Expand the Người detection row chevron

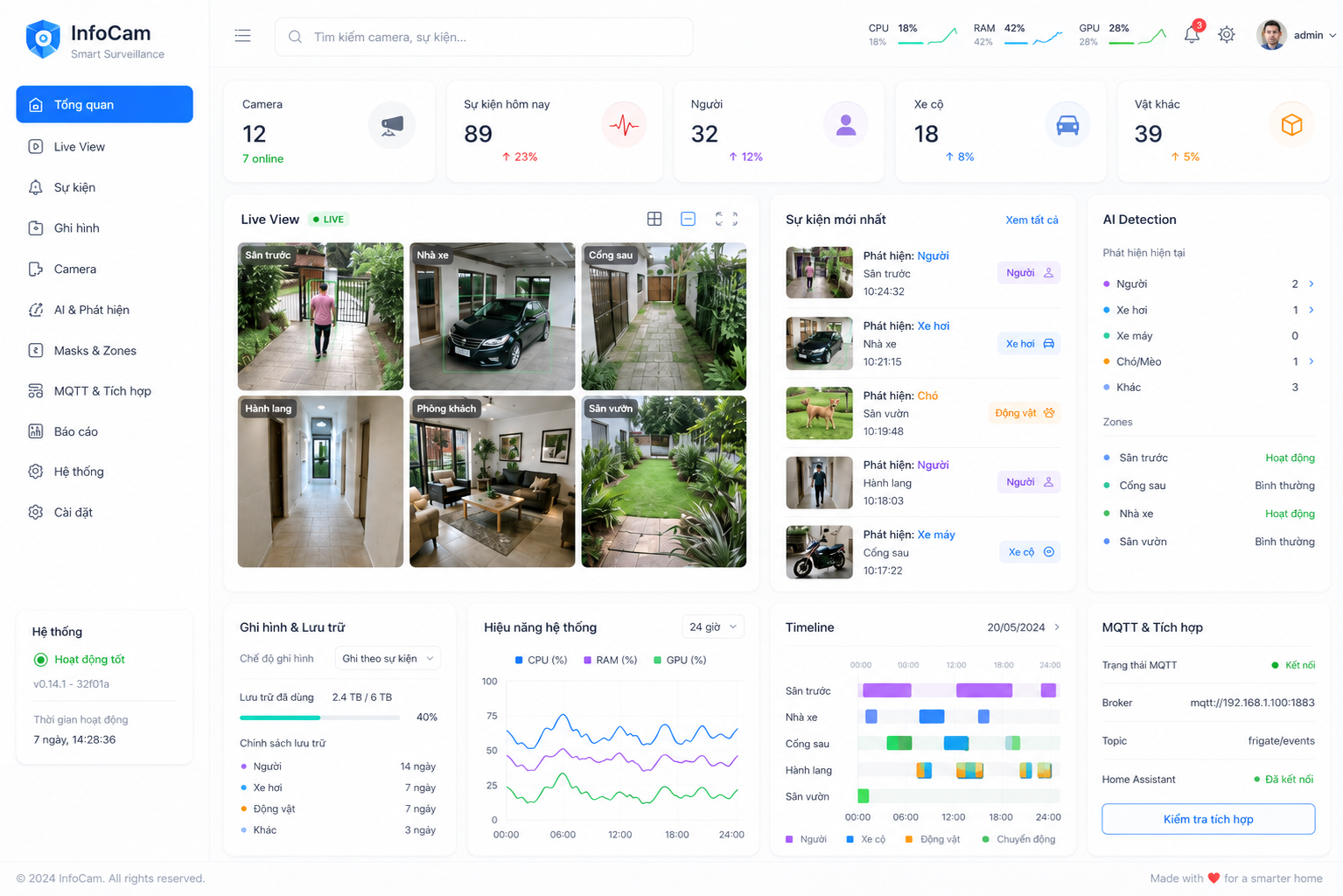(1311, 283)
